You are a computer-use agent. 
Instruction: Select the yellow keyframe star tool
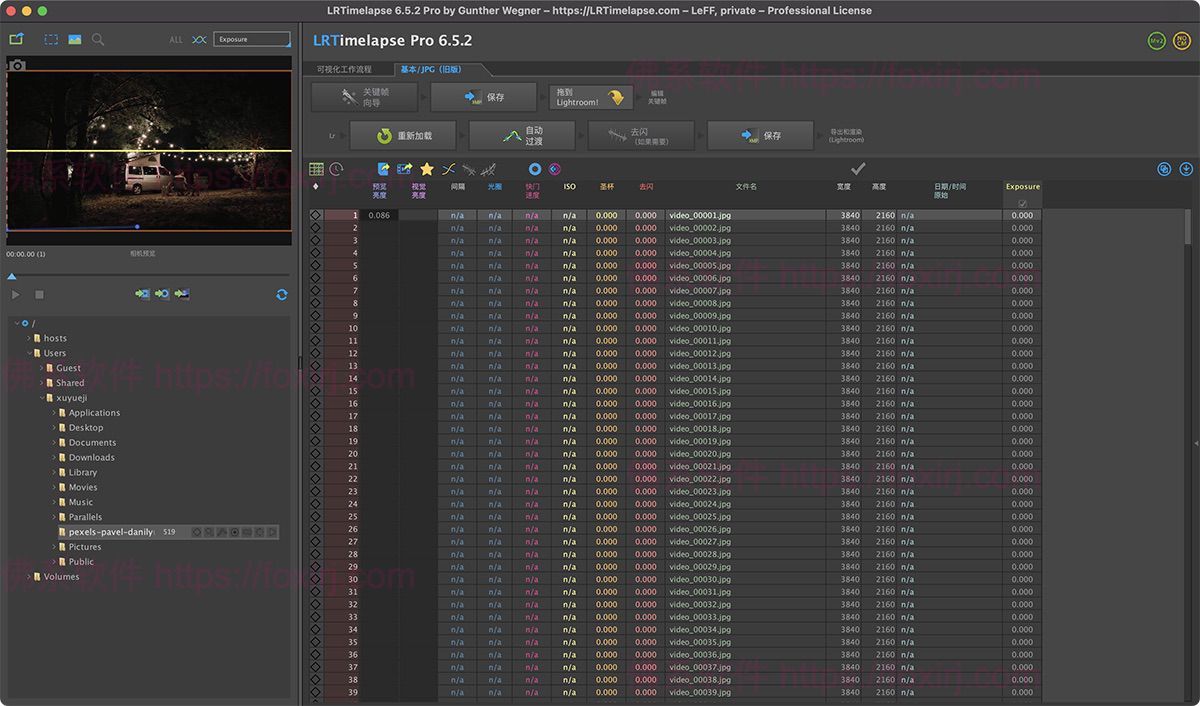tap(426, 169)
